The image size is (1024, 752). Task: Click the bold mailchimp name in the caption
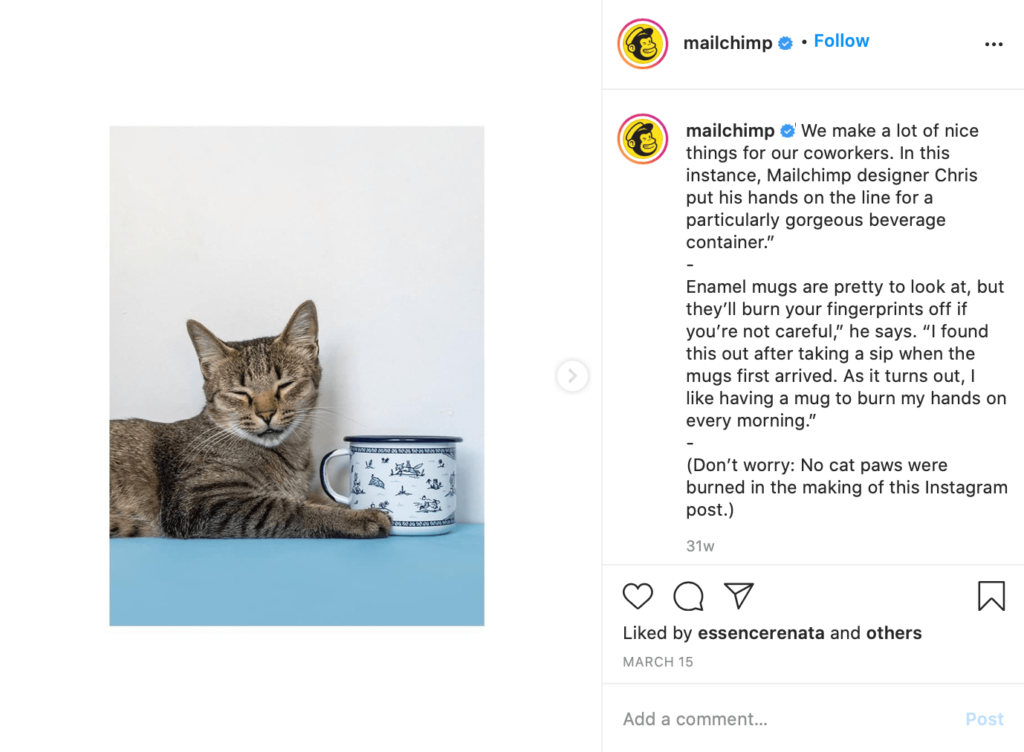tap(729, 130)
